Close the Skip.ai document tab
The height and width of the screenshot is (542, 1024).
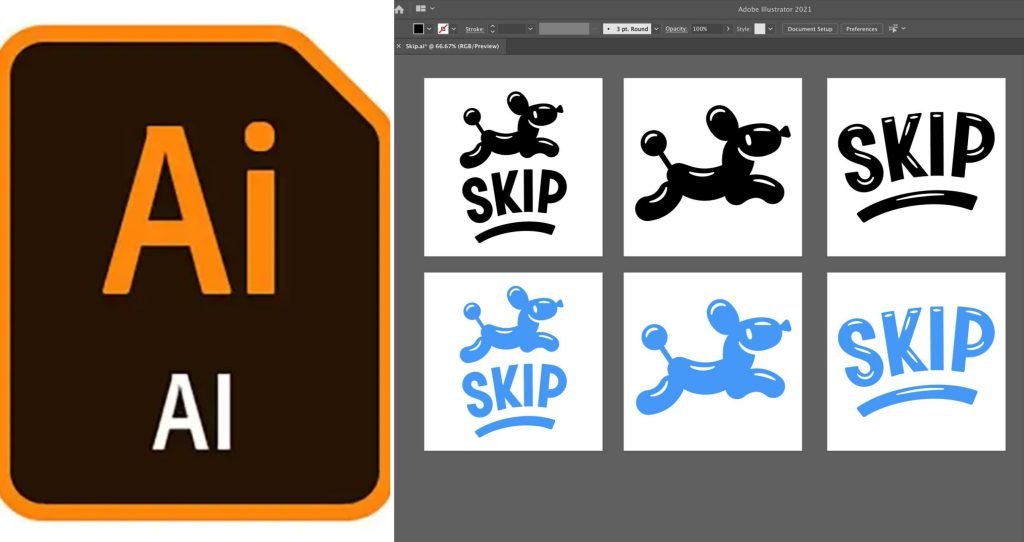click(399, 46)
